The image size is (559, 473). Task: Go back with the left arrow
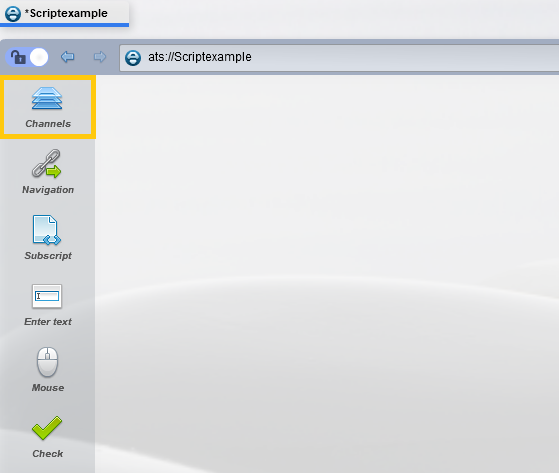(67, 57)
